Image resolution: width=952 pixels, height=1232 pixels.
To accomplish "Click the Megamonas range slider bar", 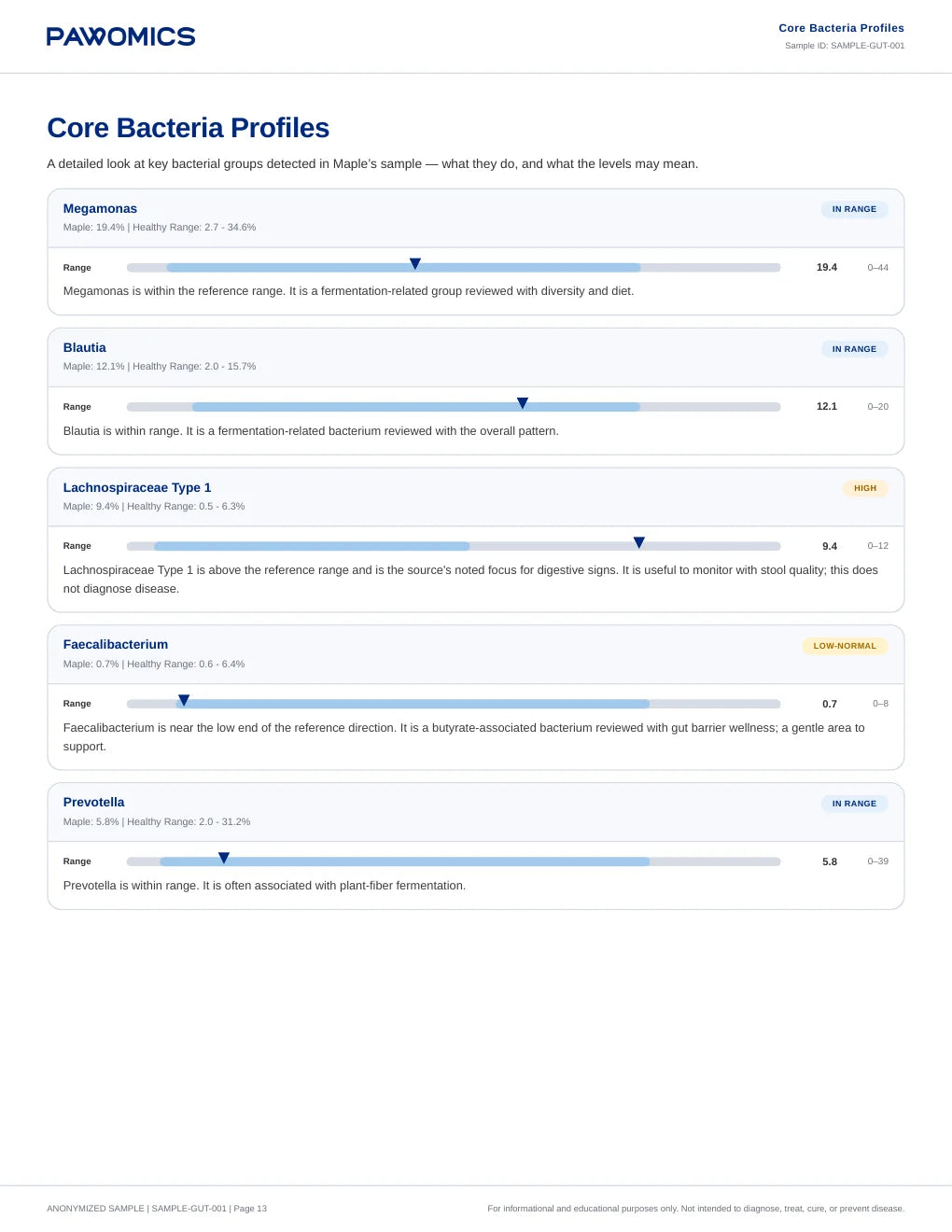I will (454, 268).
